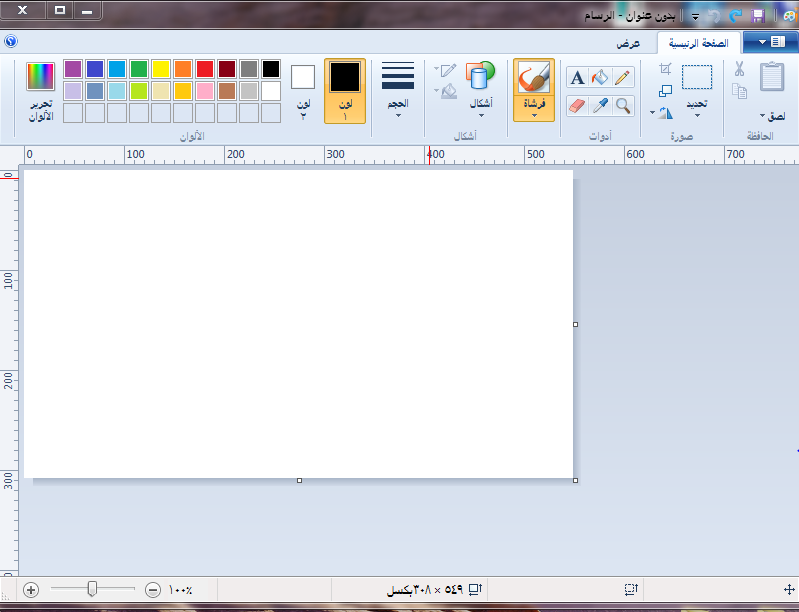Click the Crop icon in the image group
Viewport: 799px width, 612px height.
pos(666,69)
